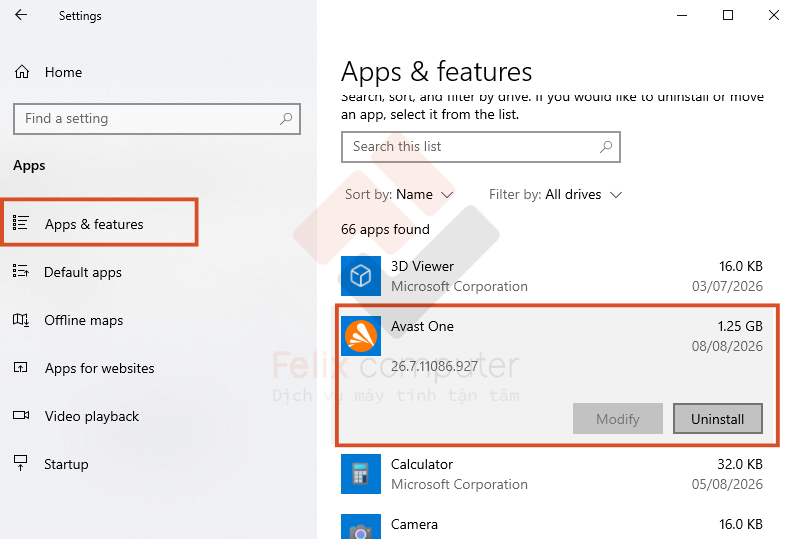Open Offline maps section
Image resolution: width=792 pixels, height=539 pixels.
pos(83,320)
